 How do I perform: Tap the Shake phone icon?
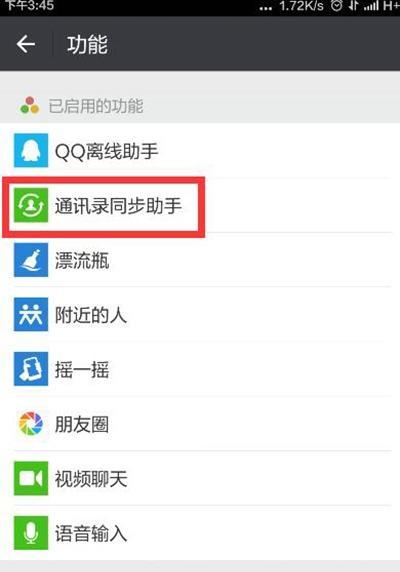(31, 369)
